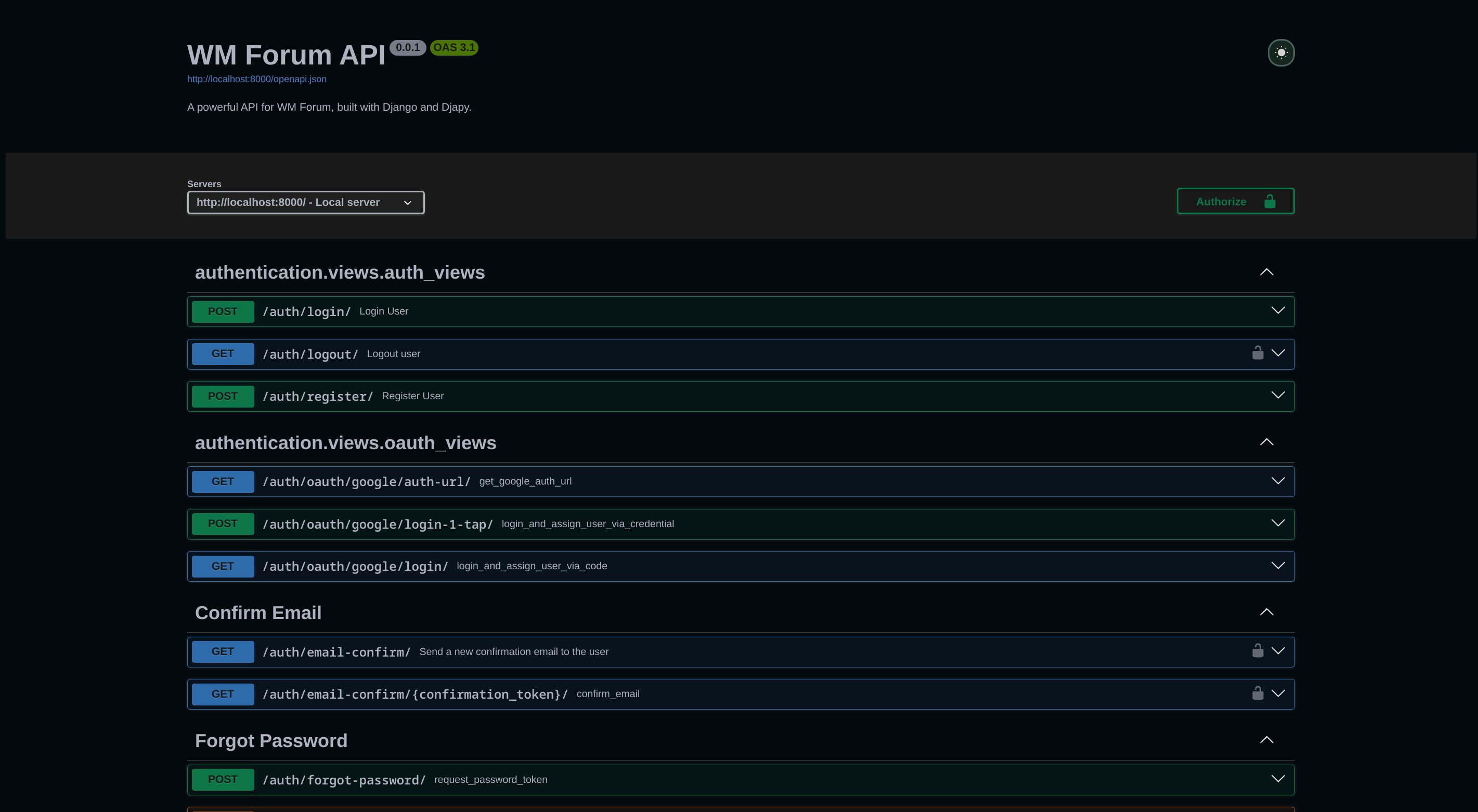Collapse the authentication.views.auth_views section

point(1266,272)
